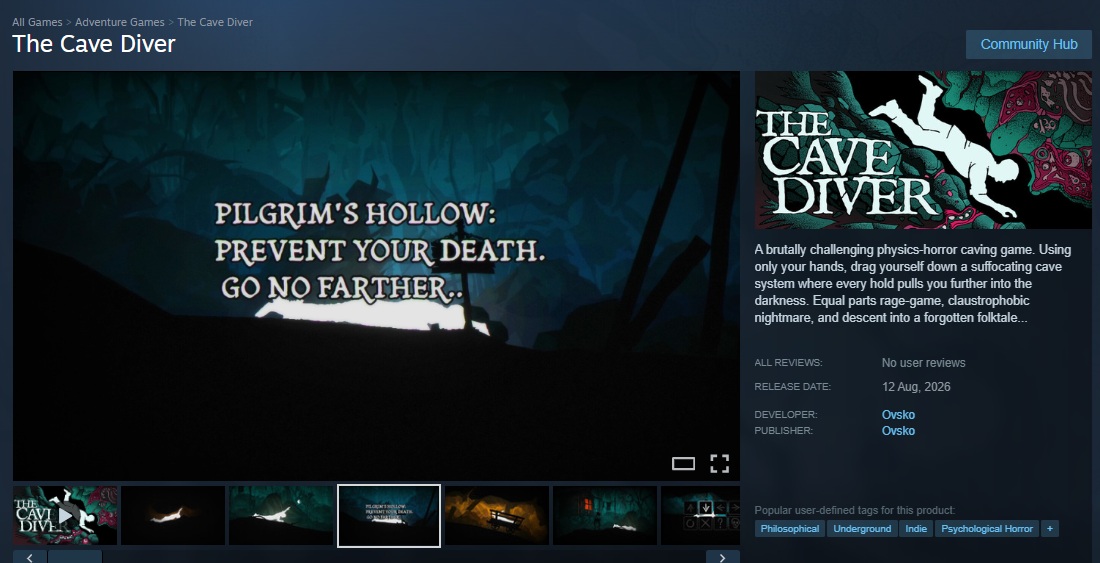
Task: Click the main Pilgrim's Hollow screenshot
Action: coord(376,276)
